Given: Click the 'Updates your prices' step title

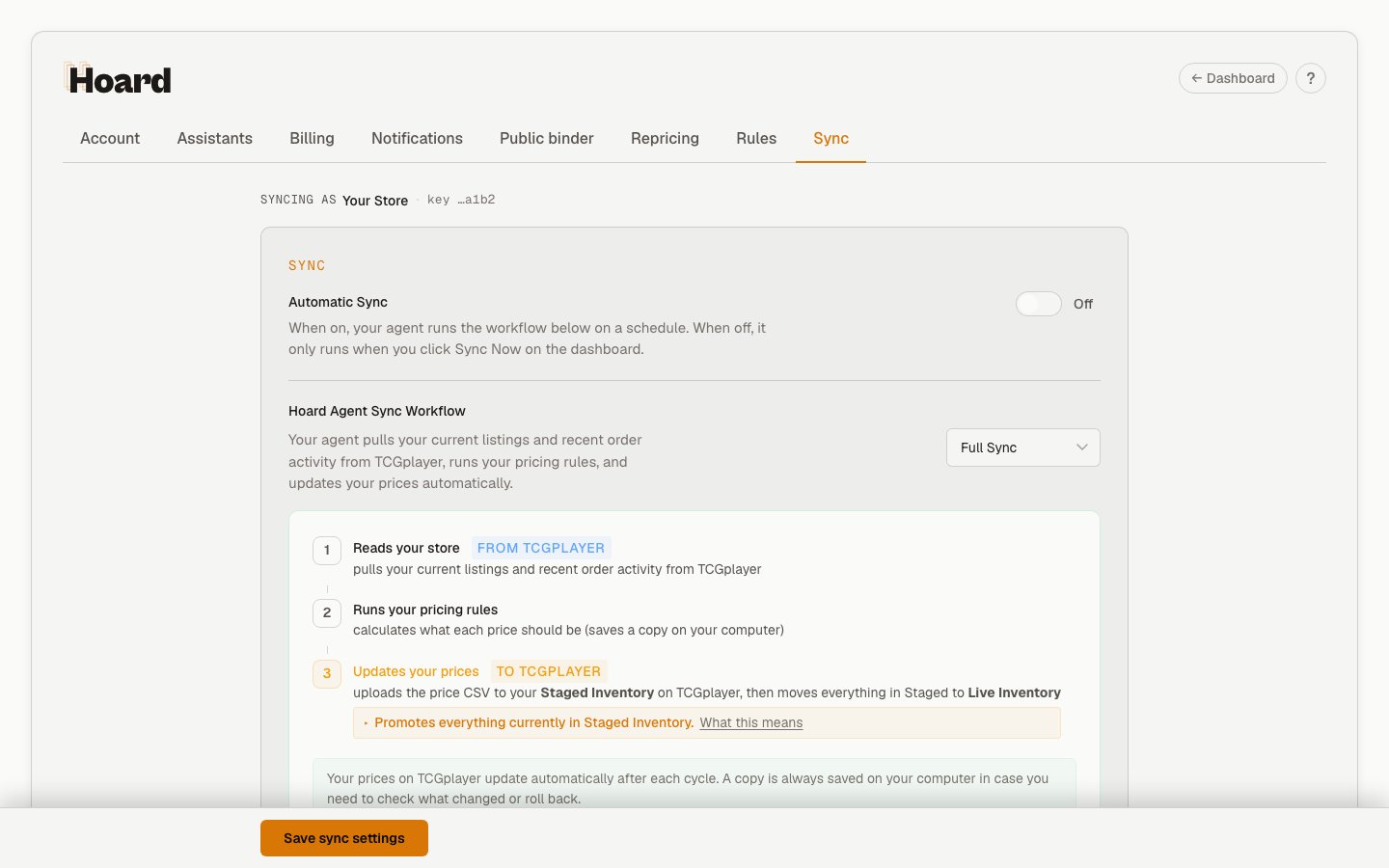Looking at the screenshot, I should tap(416, 671).
